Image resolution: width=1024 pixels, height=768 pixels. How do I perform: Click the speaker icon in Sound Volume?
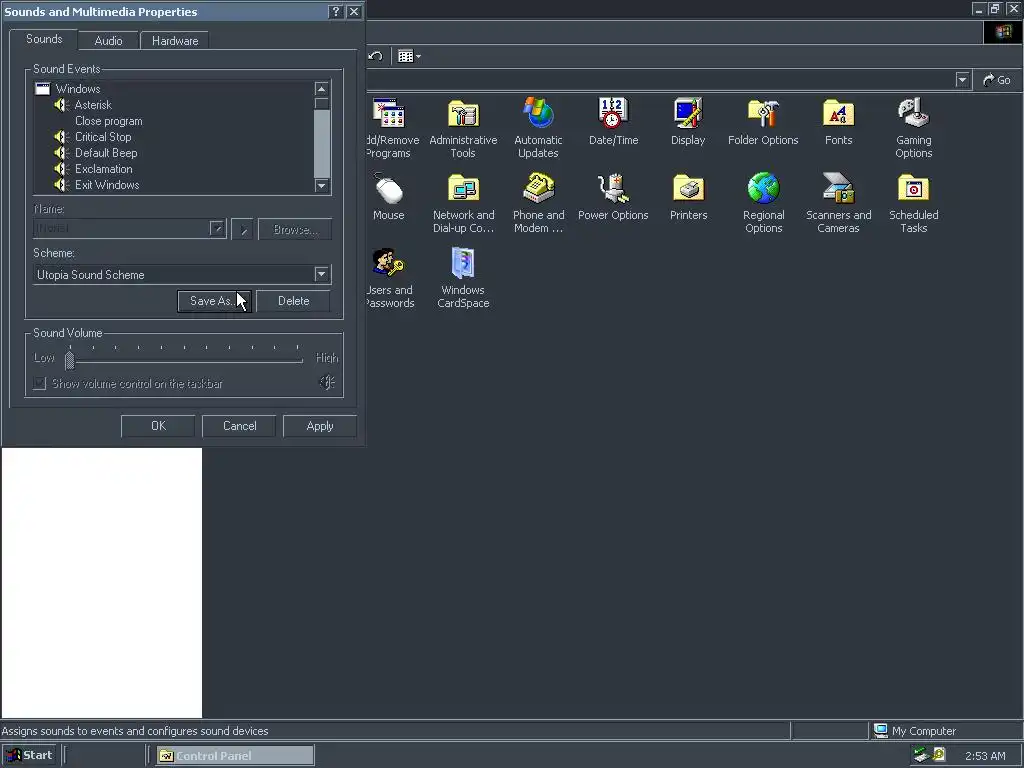pyautogui.click(x=327, y=383)
